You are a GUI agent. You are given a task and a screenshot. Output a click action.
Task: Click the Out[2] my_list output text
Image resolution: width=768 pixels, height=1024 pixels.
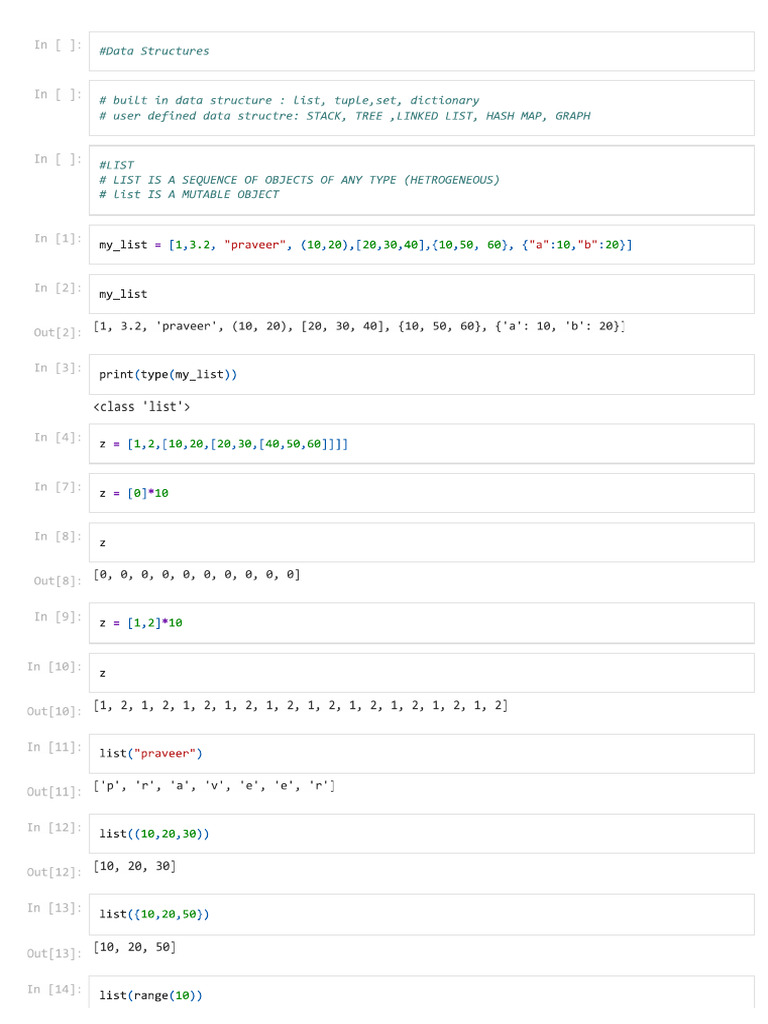358,327
